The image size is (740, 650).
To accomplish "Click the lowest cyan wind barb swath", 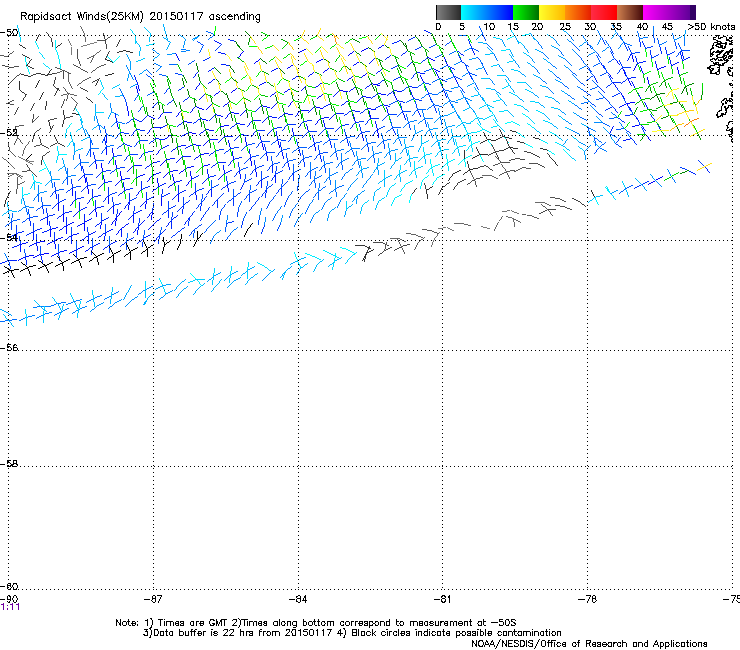I will pos(177,287).
